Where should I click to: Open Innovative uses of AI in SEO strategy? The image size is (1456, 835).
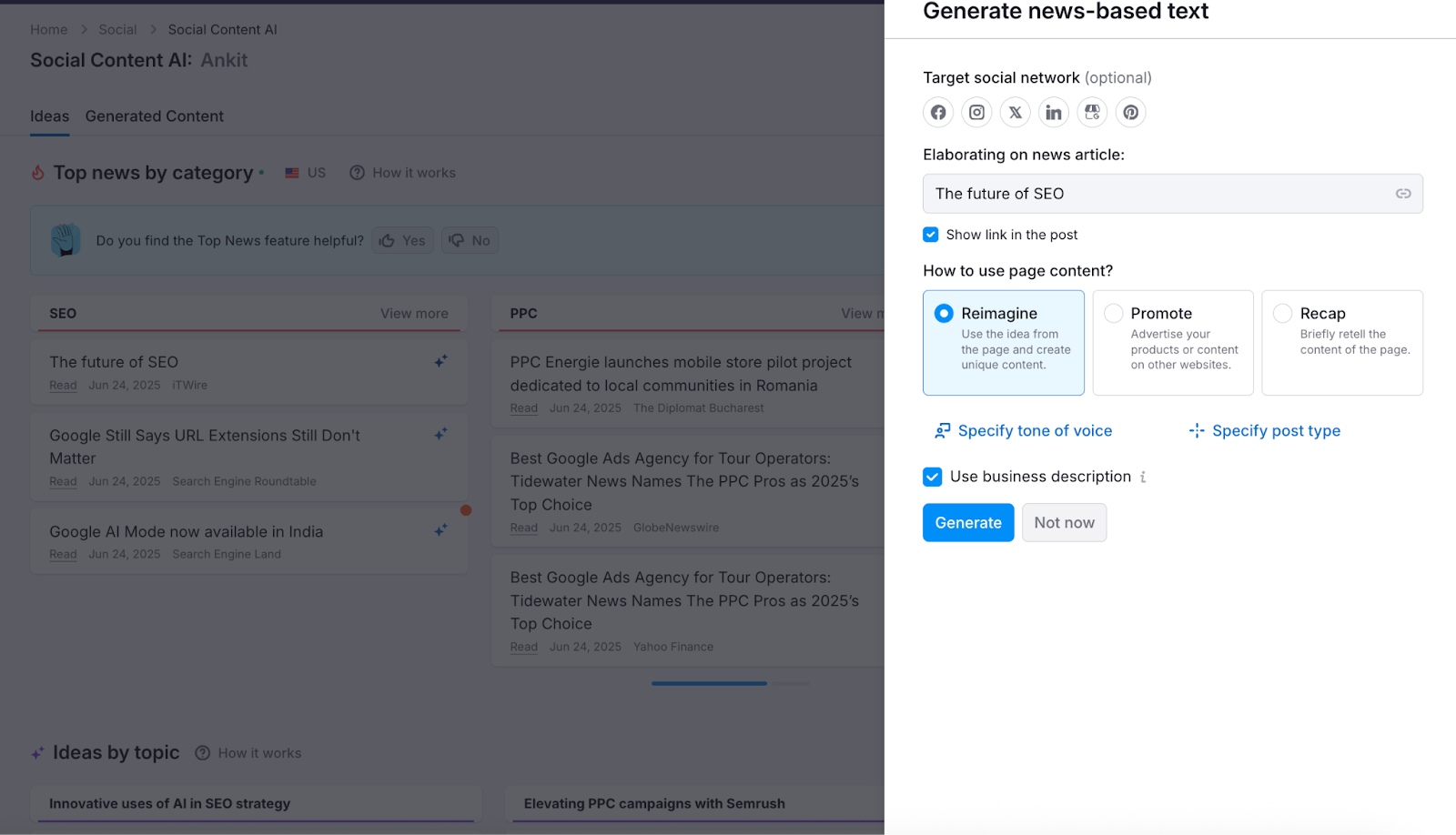click(170, 804)
